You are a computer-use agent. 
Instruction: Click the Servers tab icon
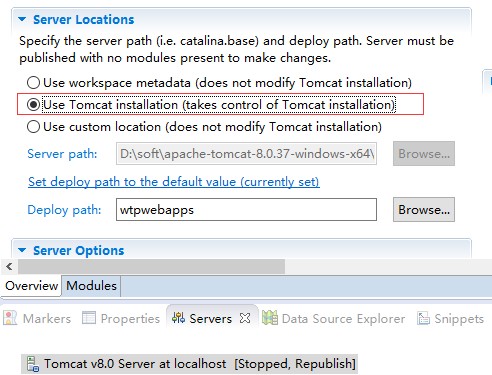178,318
